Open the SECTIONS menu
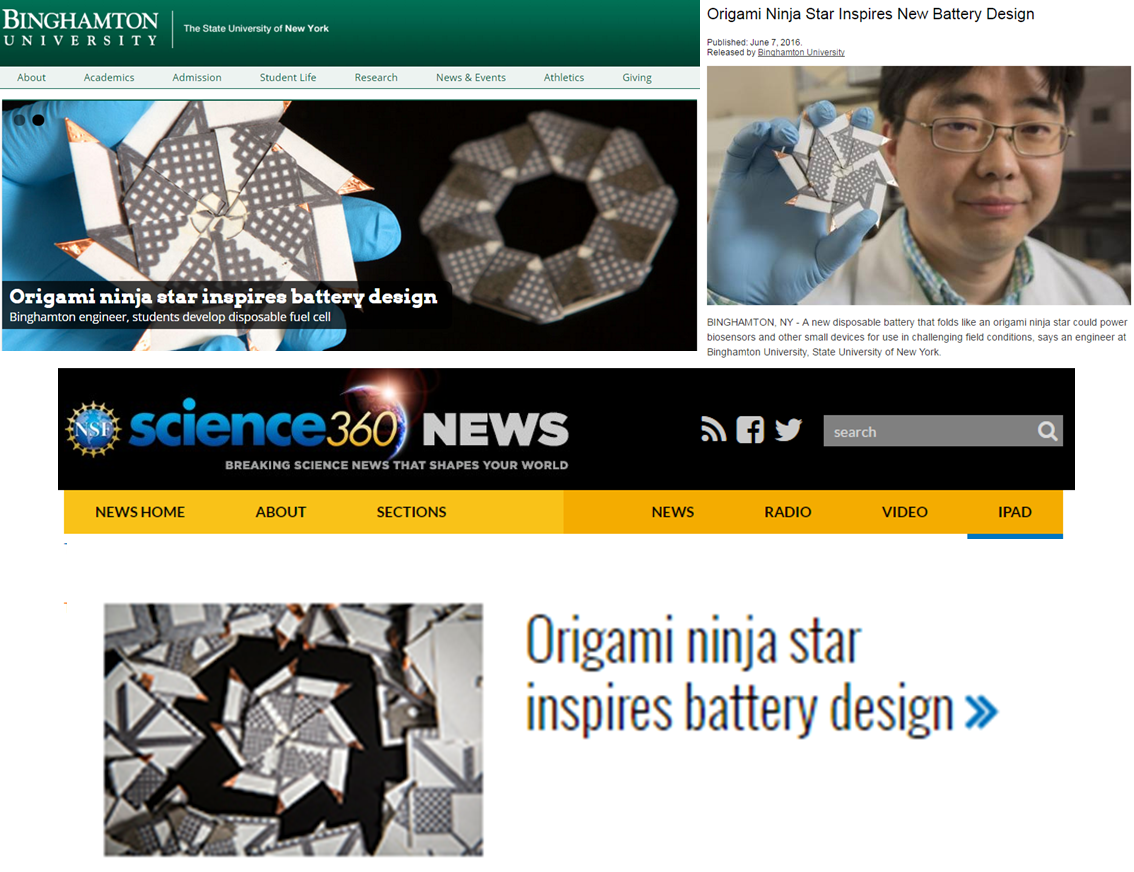The width and height of the screenshot is (1134, 872). tap(411, 512)
